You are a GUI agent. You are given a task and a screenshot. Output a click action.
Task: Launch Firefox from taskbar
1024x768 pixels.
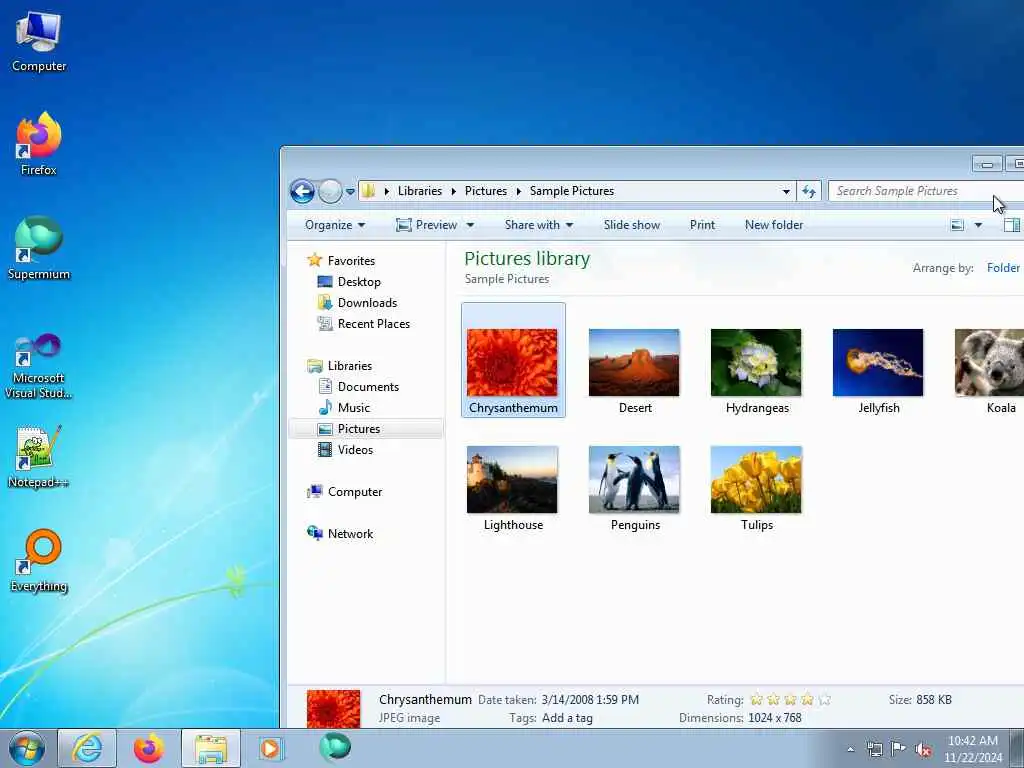pos(149,748)
